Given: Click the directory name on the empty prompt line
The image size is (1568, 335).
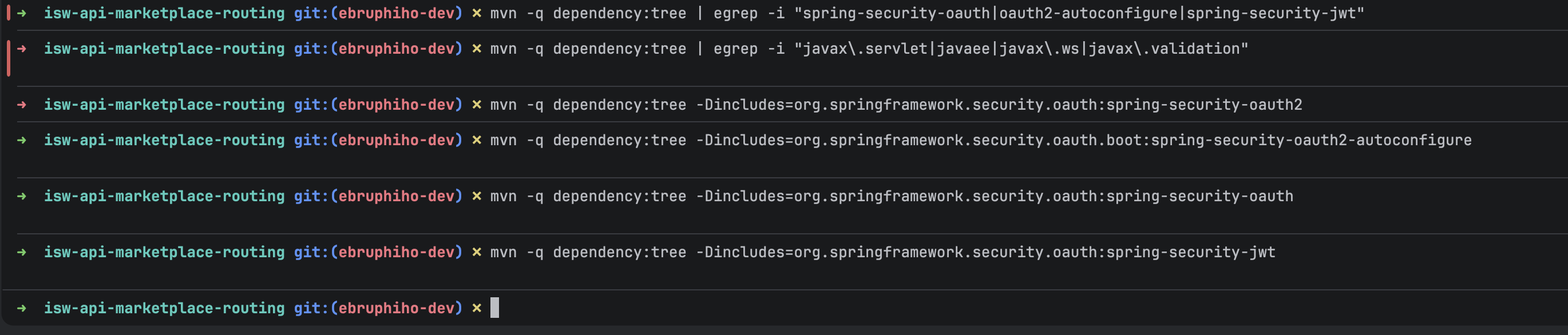Looking at the screenshot, I should coord(164,308).
